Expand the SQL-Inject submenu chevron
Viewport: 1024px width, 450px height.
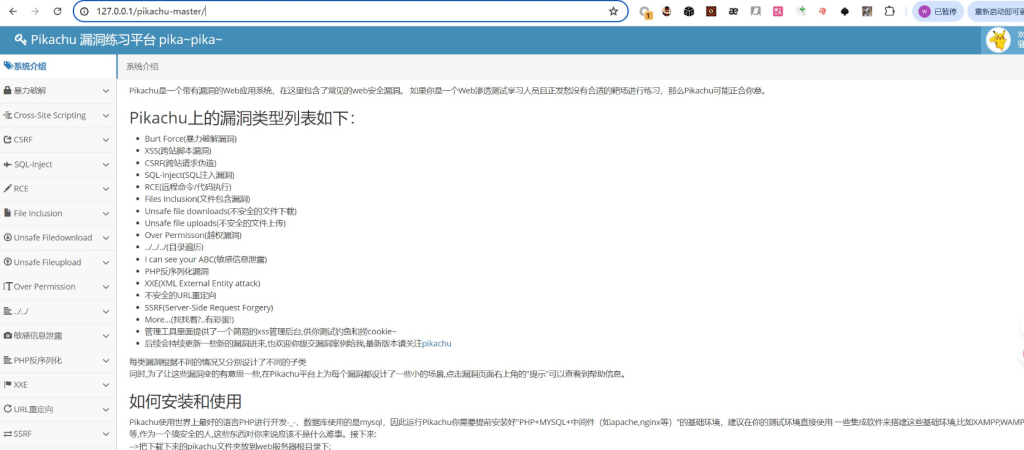click(x=106, y=164)
